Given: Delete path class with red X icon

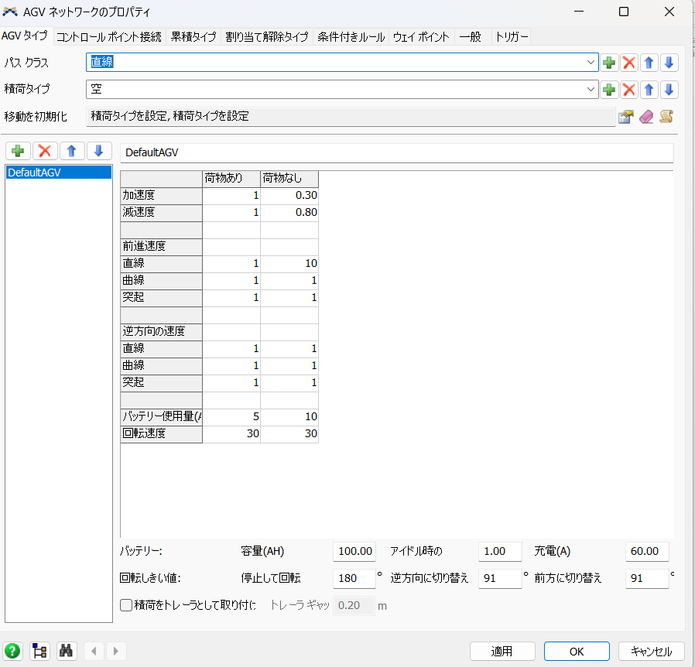Looking at the screenshot, I should click(629, 62).
